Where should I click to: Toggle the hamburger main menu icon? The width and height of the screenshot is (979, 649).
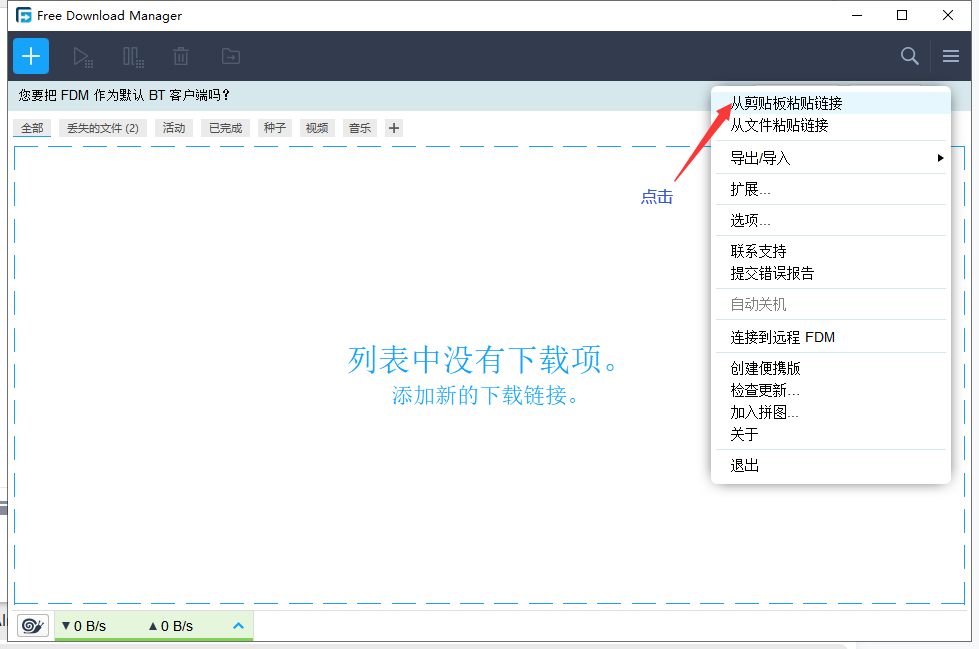(x=950, y=56)
